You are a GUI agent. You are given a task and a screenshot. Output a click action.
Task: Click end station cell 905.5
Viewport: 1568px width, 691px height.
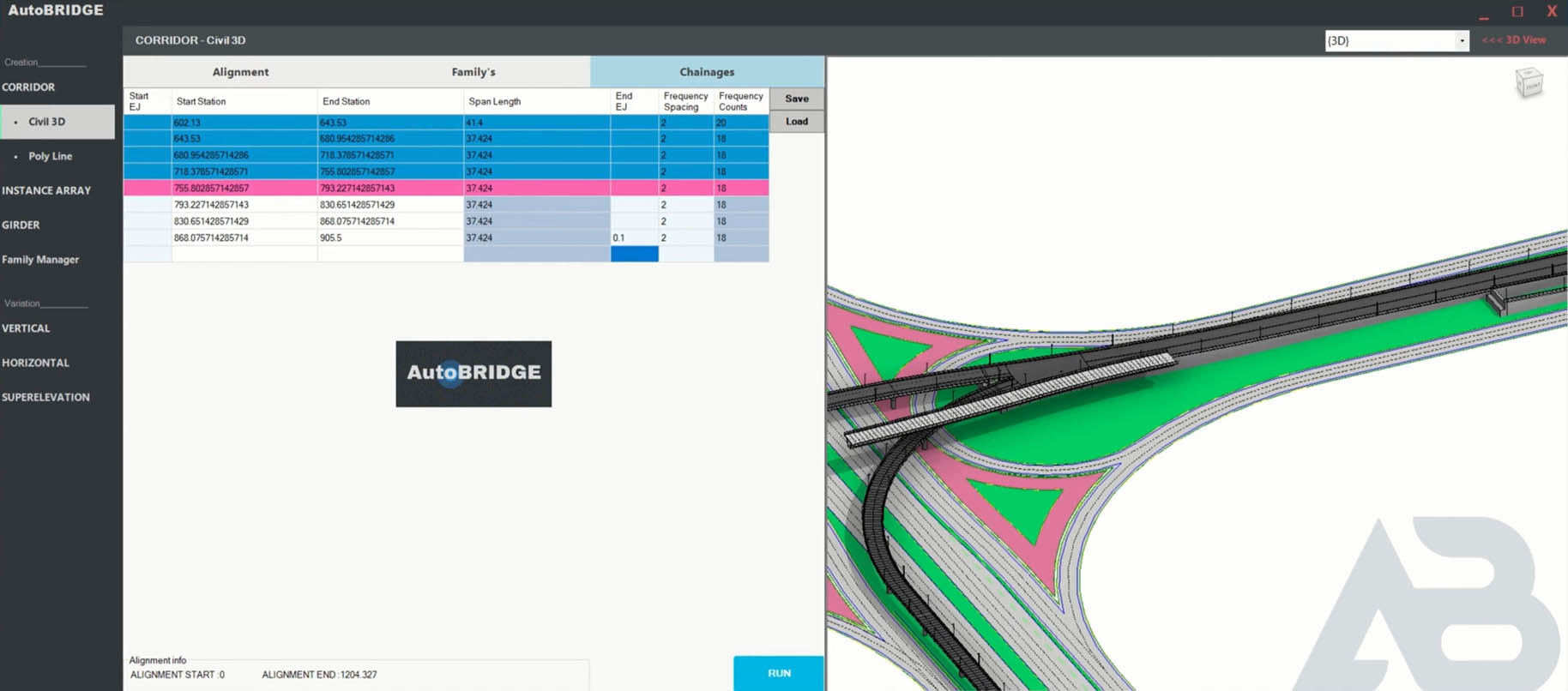point(390,237)
